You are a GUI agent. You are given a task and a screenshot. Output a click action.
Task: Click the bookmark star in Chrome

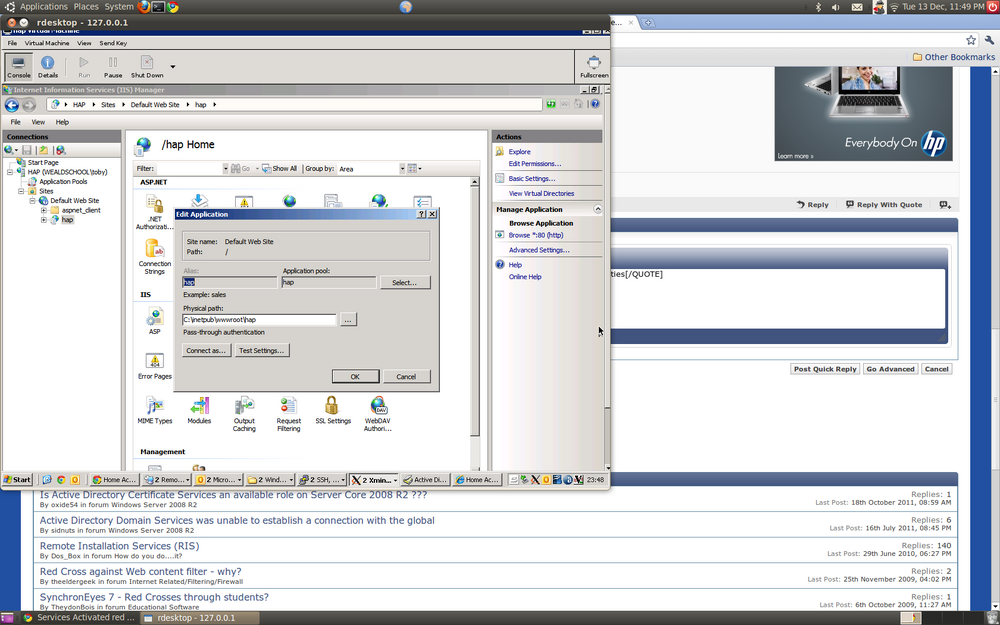click(971, 40)
